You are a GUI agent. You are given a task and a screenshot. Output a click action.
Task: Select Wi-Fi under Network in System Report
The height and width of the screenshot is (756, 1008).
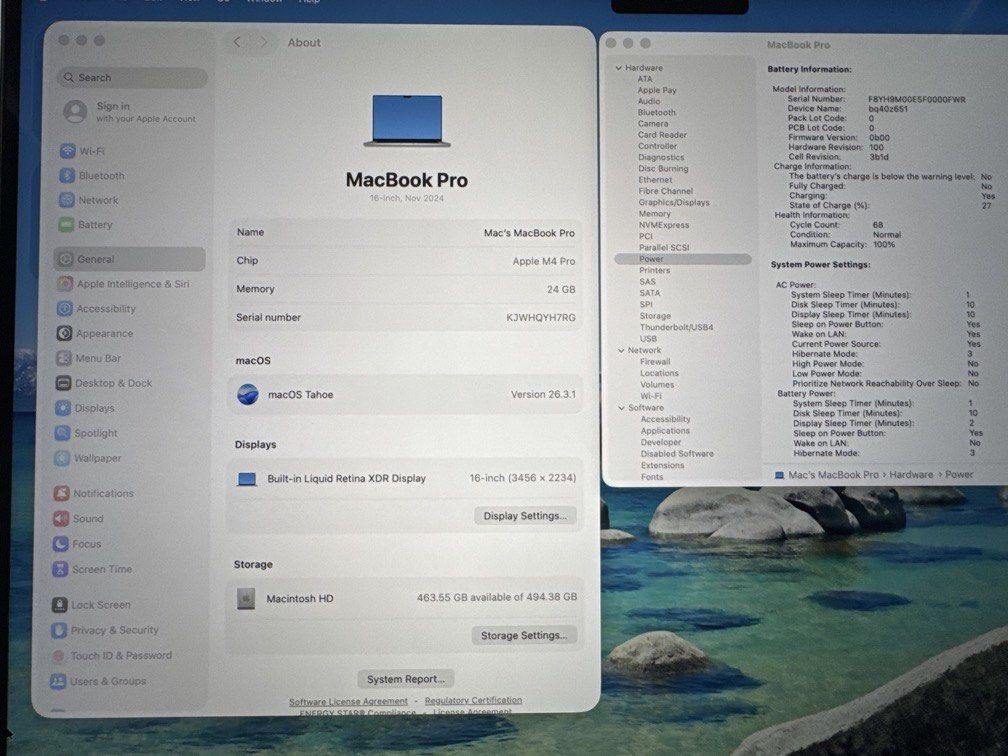point(651,397)
